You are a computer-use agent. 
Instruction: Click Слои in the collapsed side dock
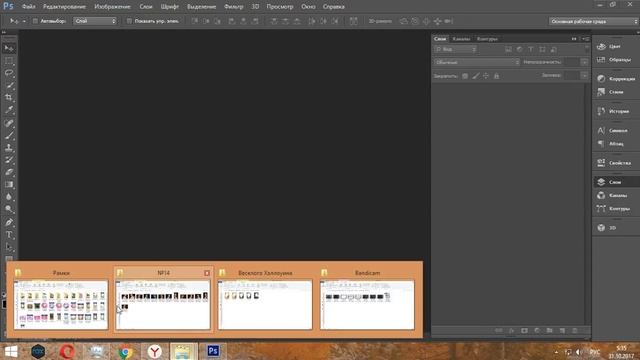pyautogui.click(x=616, y=182)
